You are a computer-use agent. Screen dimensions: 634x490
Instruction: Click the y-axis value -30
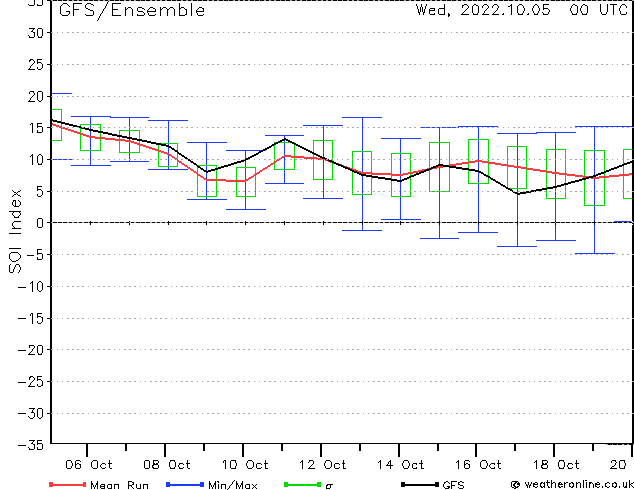pyautogui.click(x=30, y=414)
